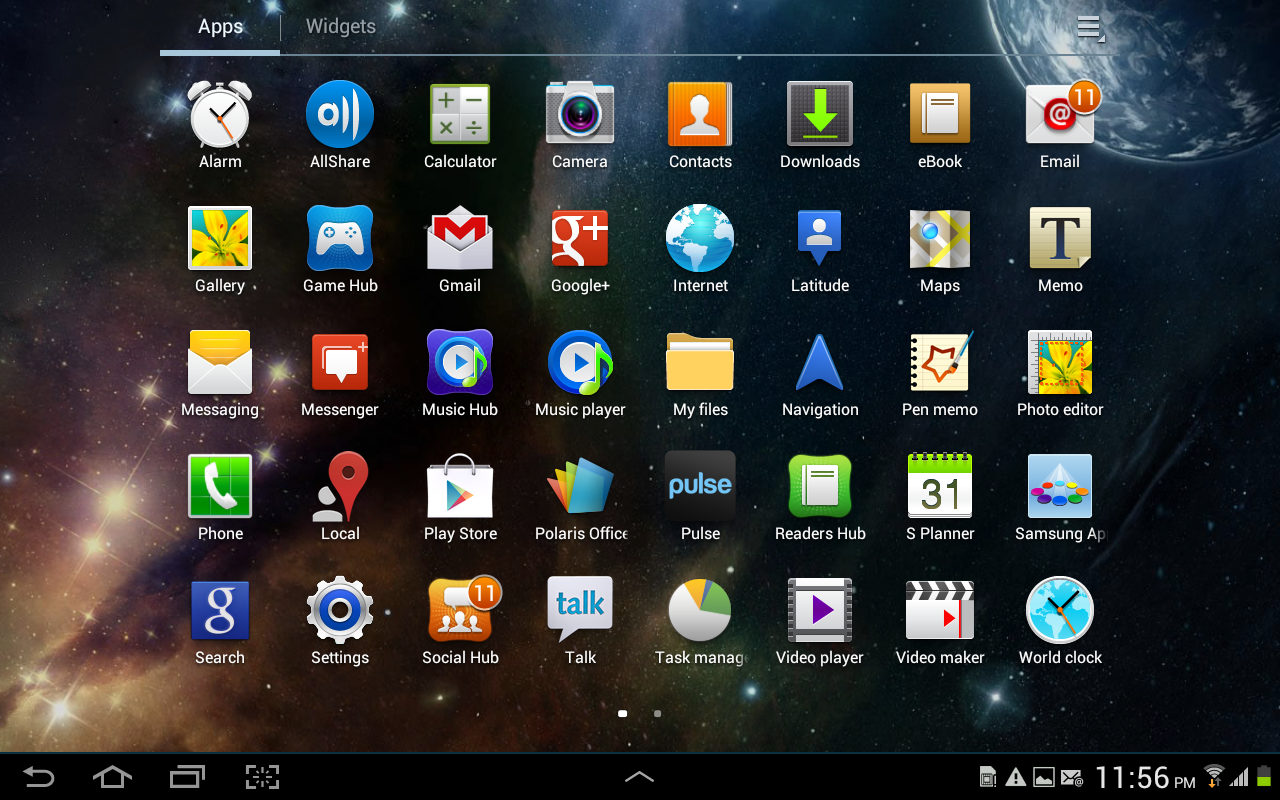The width and height of the screenshot is (1280, 800).
Task: Open the Settings app
Action: point(340,621)
